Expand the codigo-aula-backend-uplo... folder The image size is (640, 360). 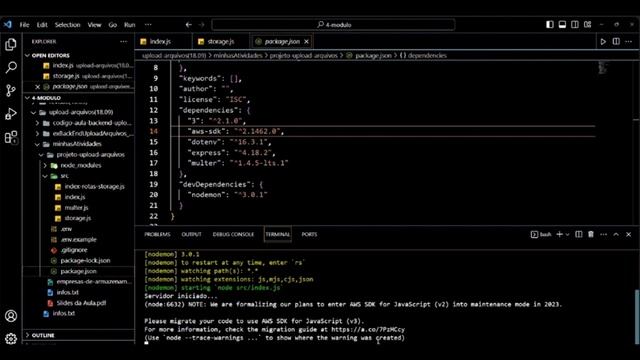92,123
